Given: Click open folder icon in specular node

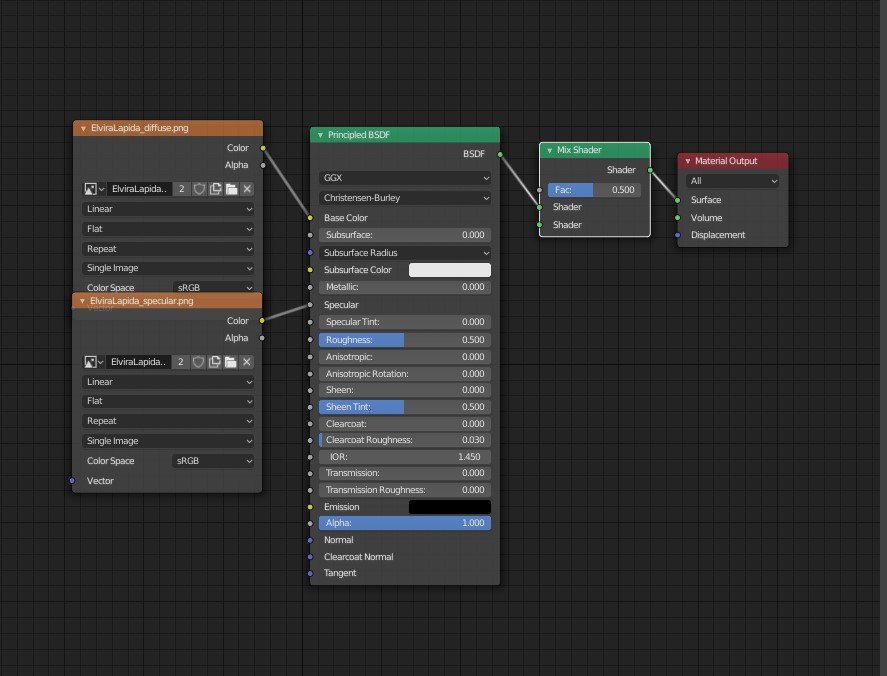Looking at the screenshot, I should coord(231,361).
